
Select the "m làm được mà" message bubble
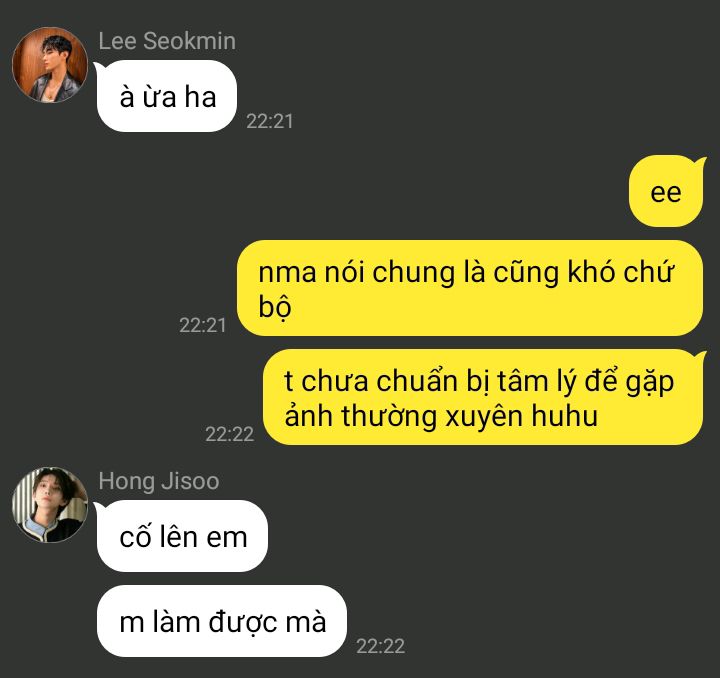point(222,621)
